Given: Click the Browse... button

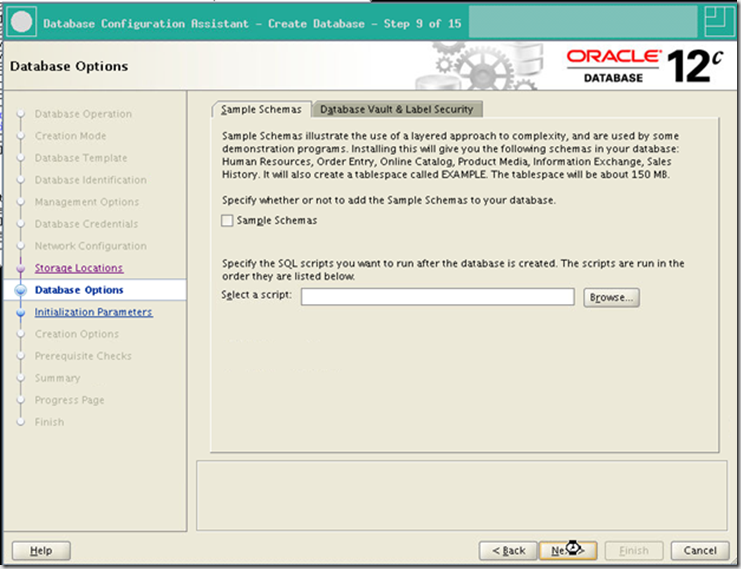Looking at the screenshot, I should pos(611,297).
